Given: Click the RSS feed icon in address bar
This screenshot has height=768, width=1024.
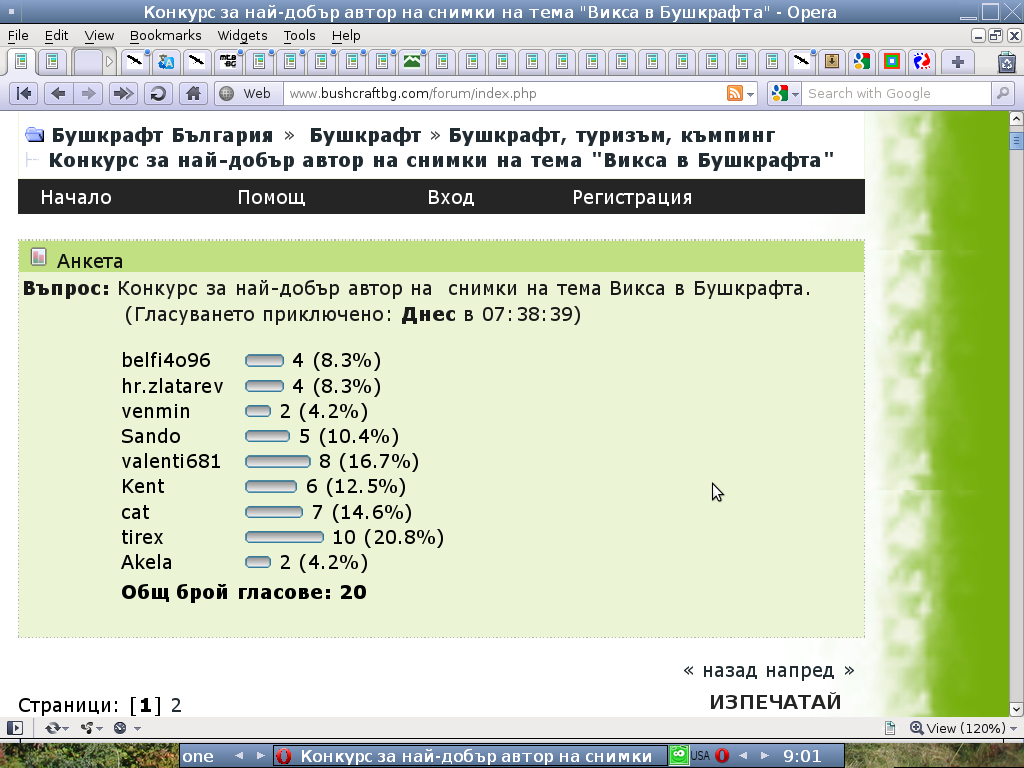Looking at the screenshot, I should coord(735,94).
